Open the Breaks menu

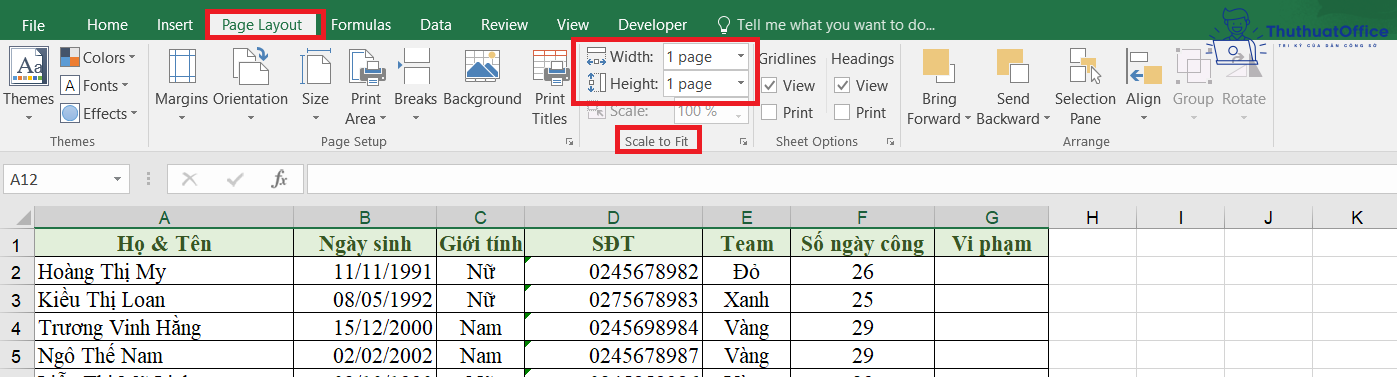pos(415,84)
